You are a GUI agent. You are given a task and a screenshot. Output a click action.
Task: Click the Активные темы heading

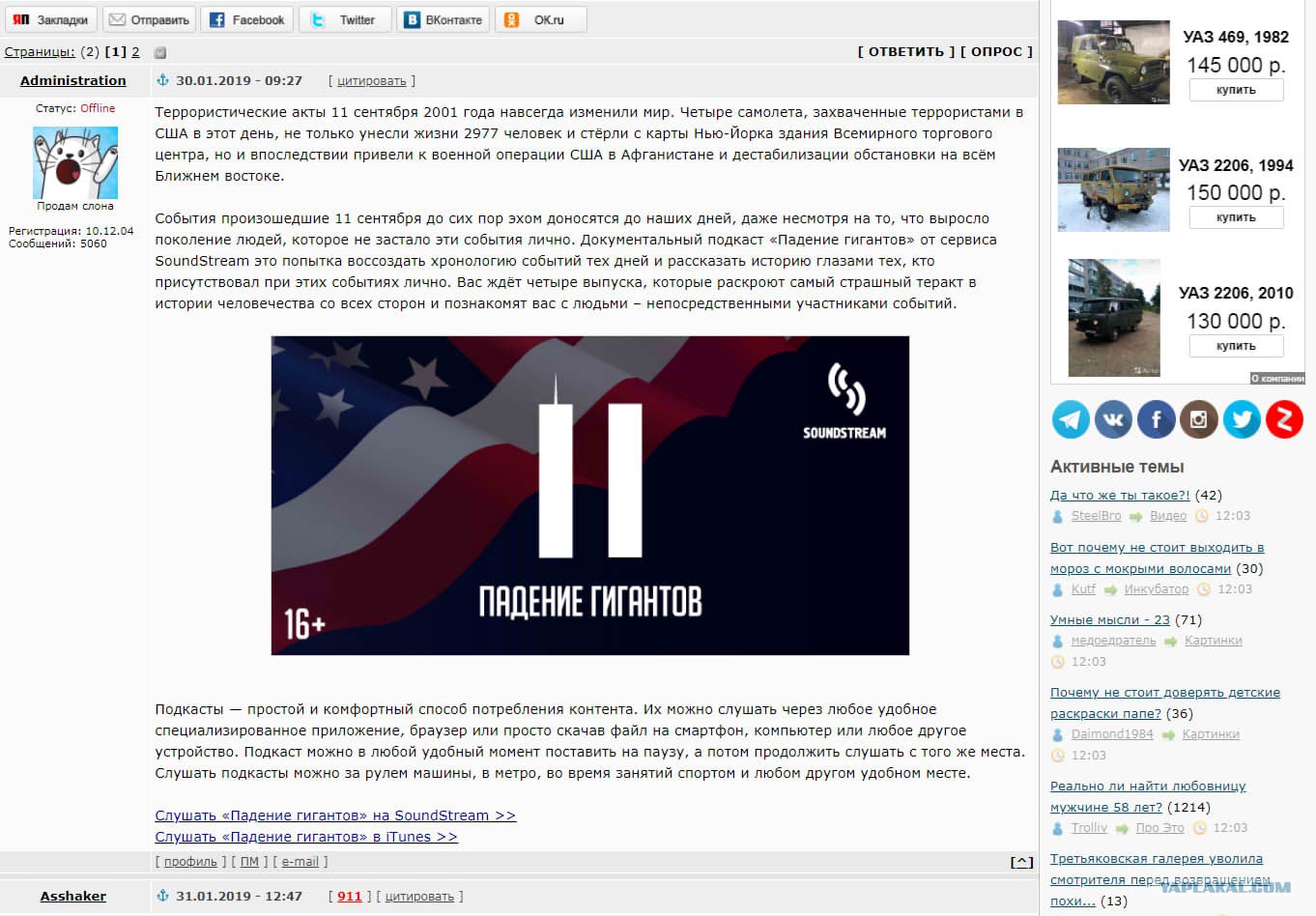click(x=1117, y=467)
